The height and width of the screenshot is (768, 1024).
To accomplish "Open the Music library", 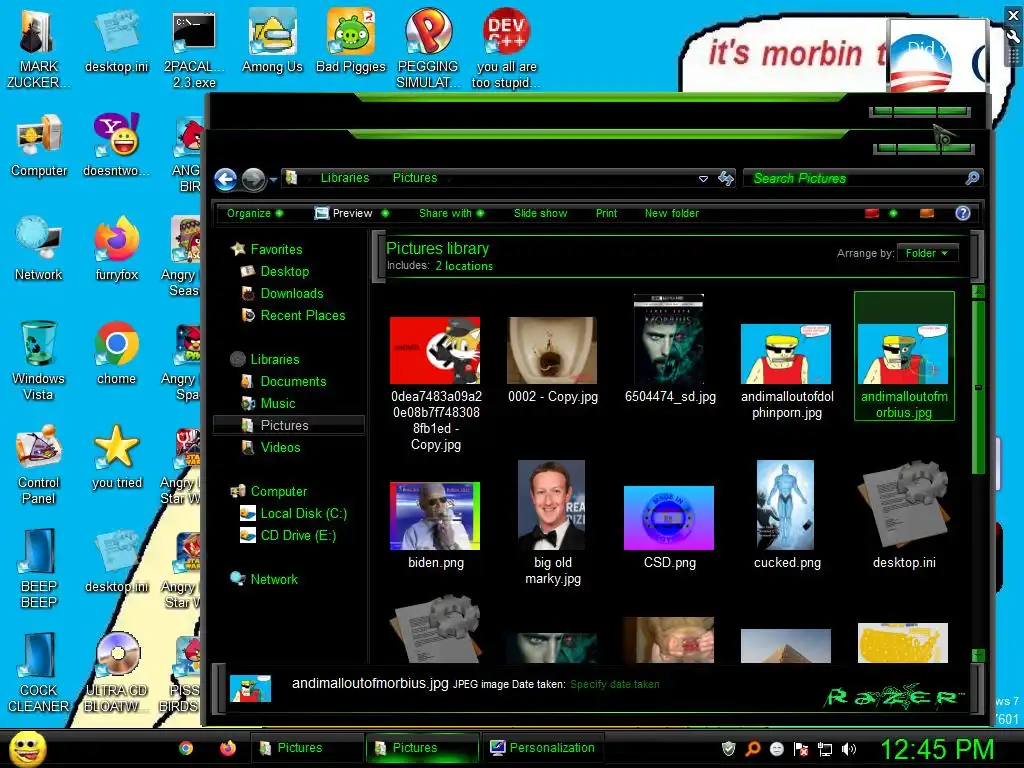I will click(278, 404).
